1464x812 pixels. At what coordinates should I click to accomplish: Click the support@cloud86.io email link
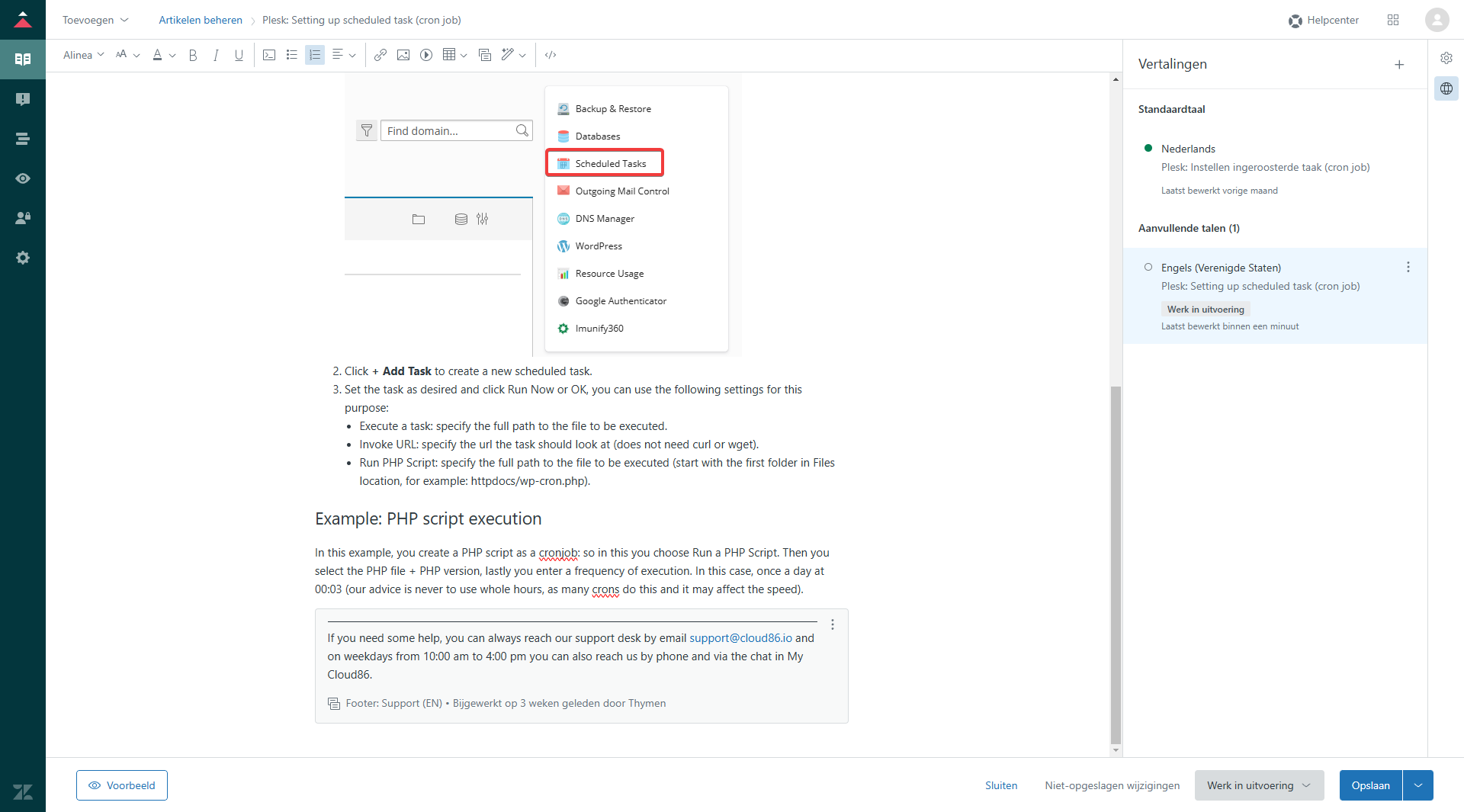tap(740, 638)
